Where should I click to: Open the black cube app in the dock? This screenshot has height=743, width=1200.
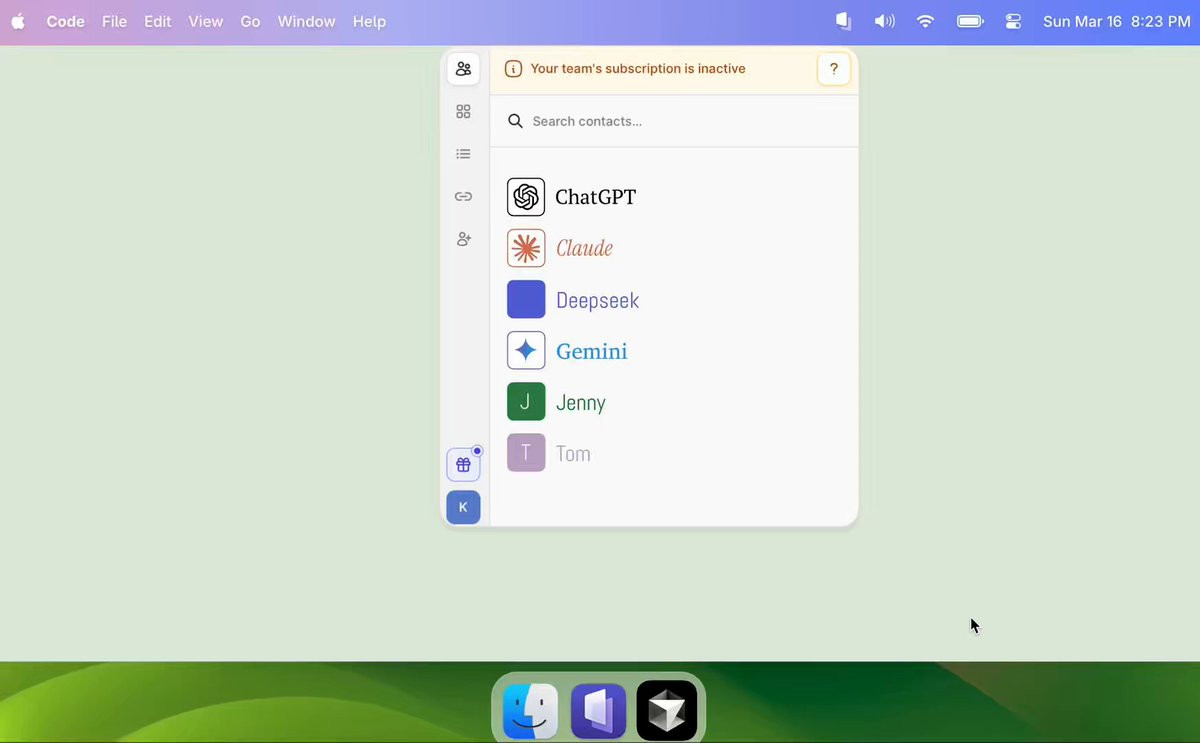coord(666,711)
